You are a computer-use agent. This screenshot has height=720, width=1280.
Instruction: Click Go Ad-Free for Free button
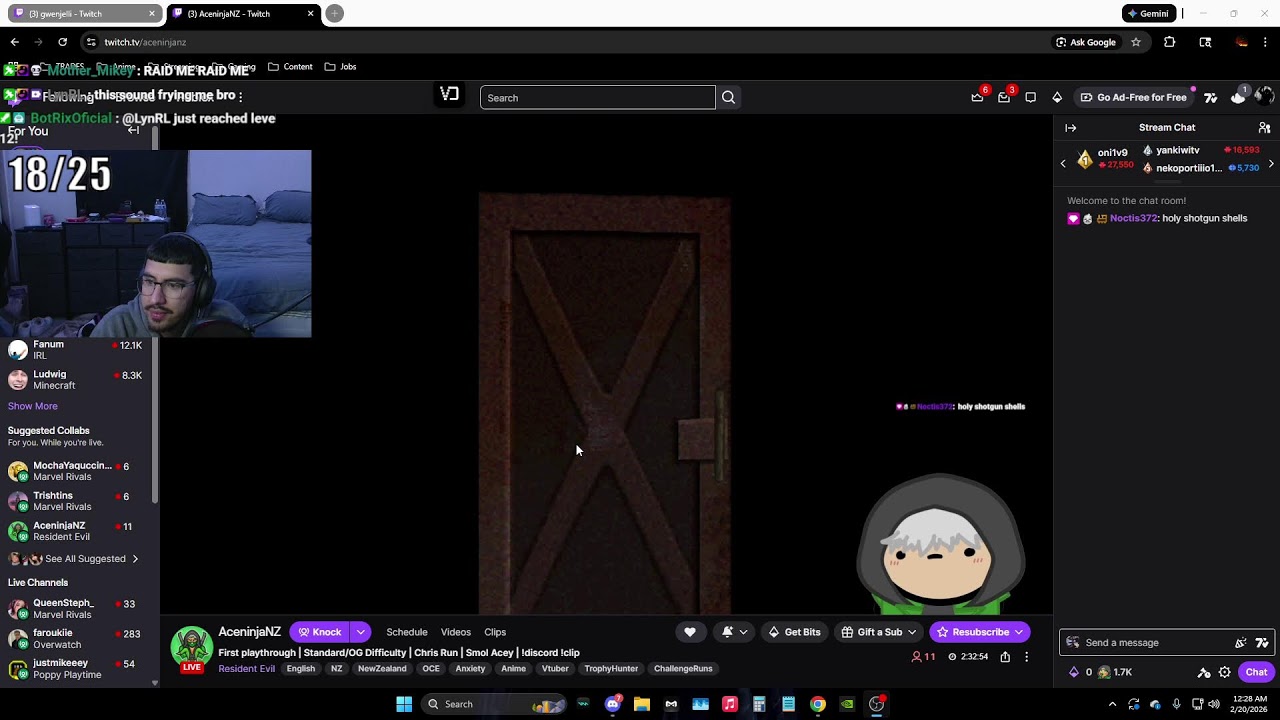(x=1133, y=97)
